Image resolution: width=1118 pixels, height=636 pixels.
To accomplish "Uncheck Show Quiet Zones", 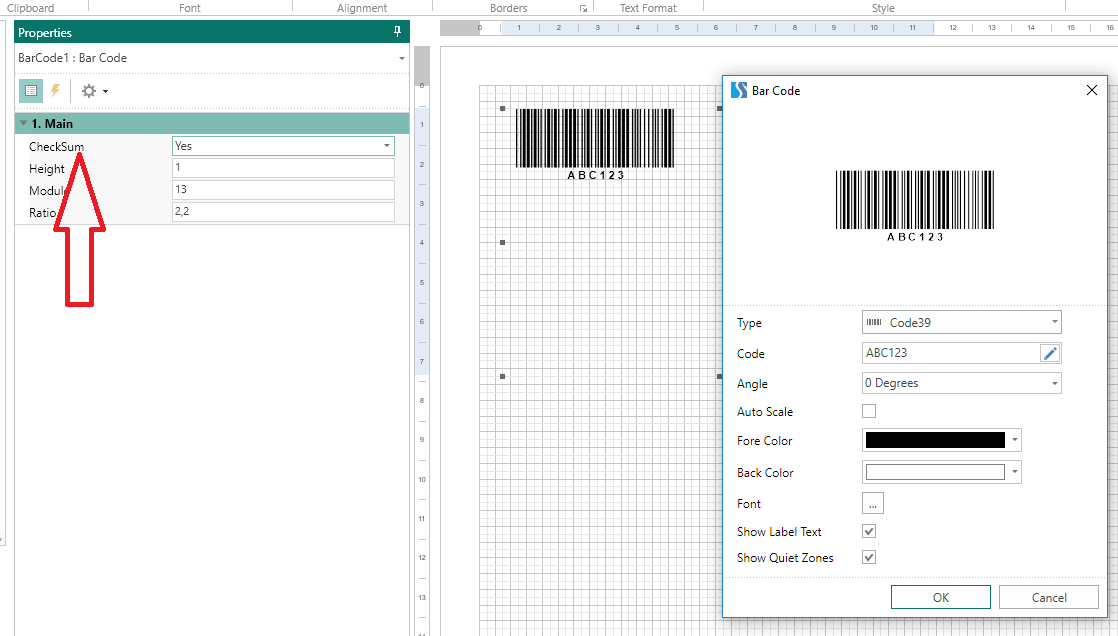I will 868,558.
